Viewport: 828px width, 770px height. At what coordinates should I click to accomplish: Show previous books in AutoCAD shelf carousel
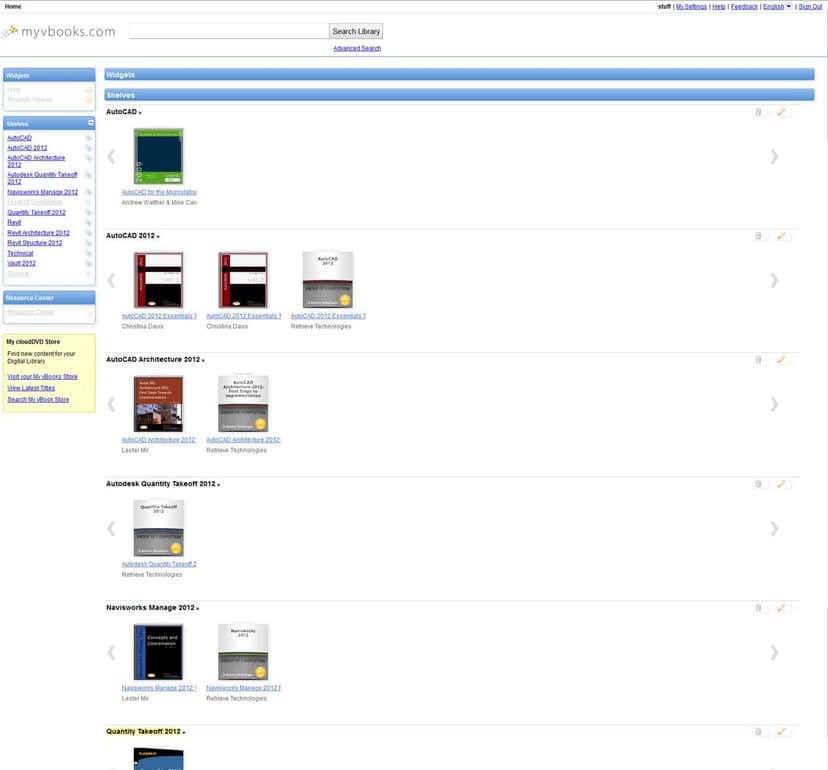(x=111, y=156)
